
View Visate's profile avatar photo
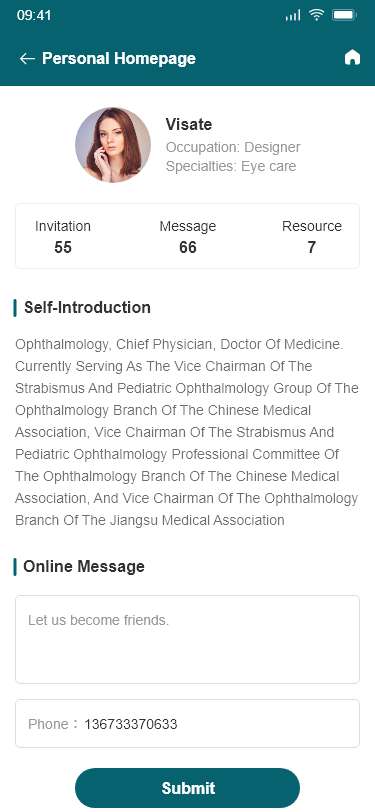[x=113, y=145]
